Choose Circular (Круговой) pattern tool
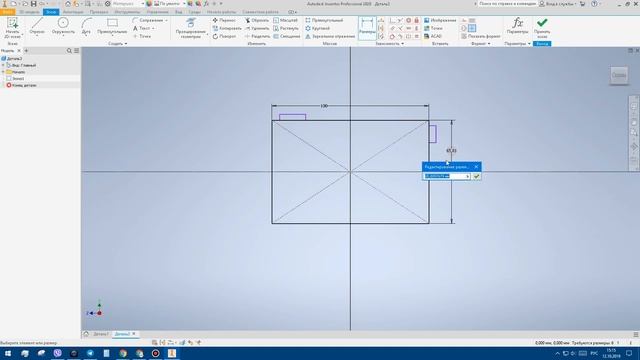This screenshot has height=360, width=640. coord(318,28)
